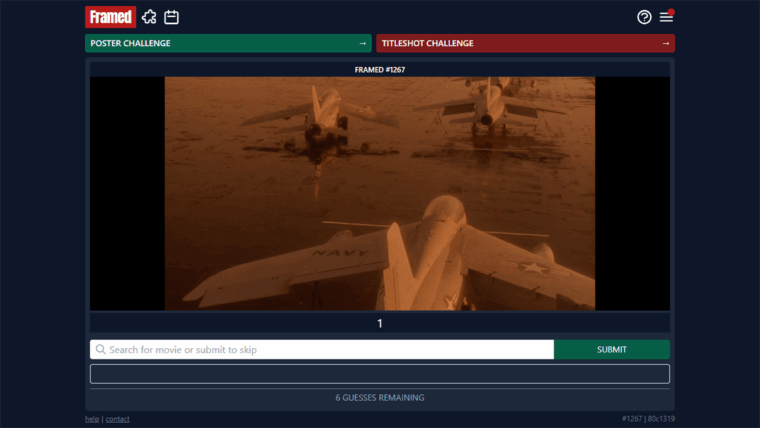Open the contact link in footer
This screenshot has width=760, height=428.
click(x=117, y=419)
